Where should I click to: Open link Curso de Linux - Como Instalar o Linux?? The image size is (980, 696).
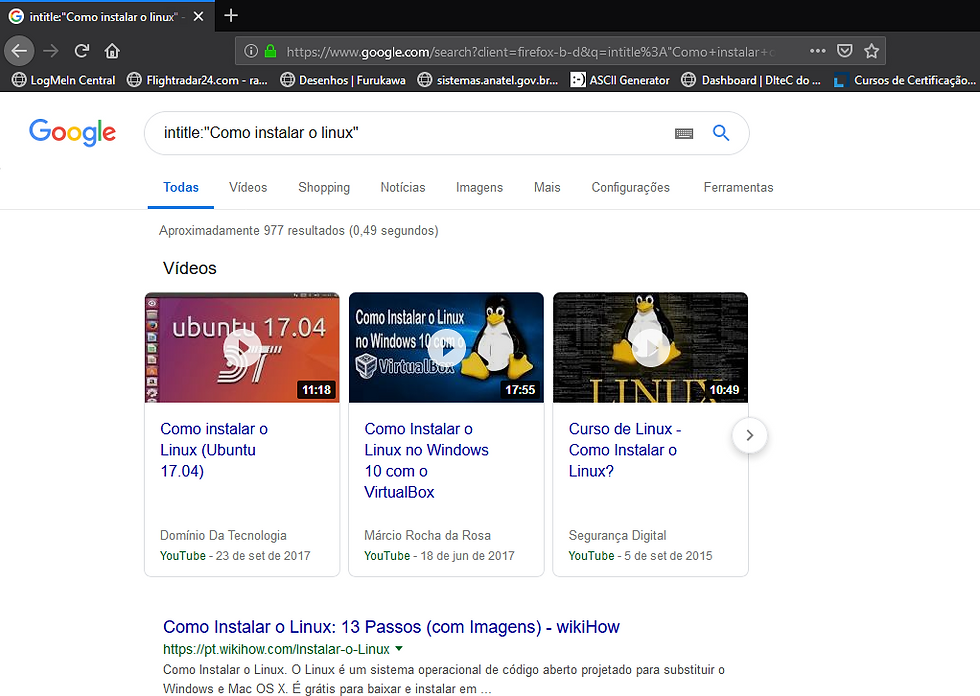[624, 450]
